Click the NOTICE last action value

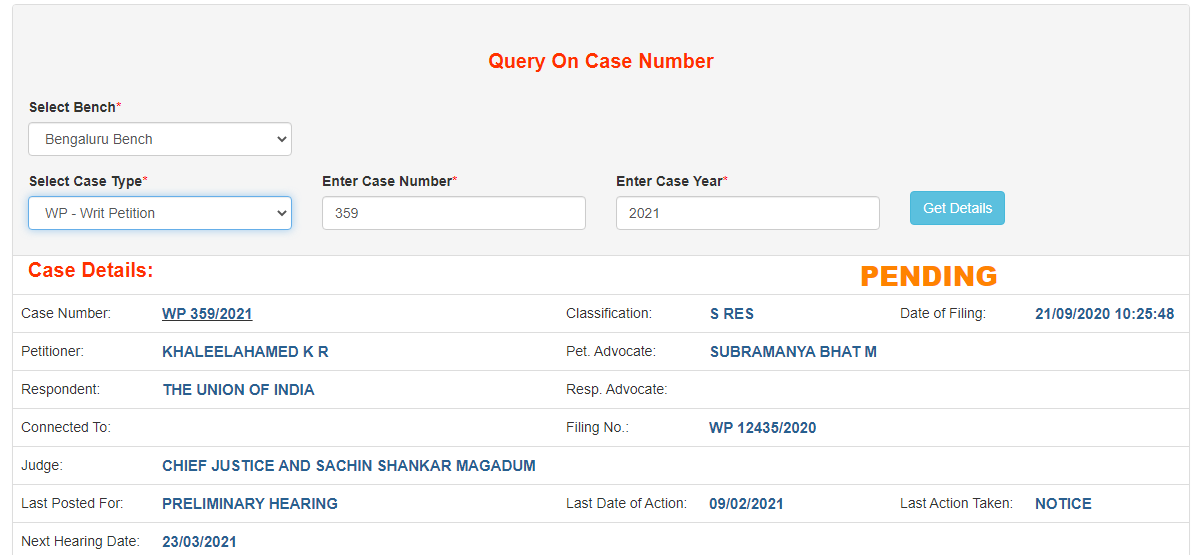(1063, 504)
